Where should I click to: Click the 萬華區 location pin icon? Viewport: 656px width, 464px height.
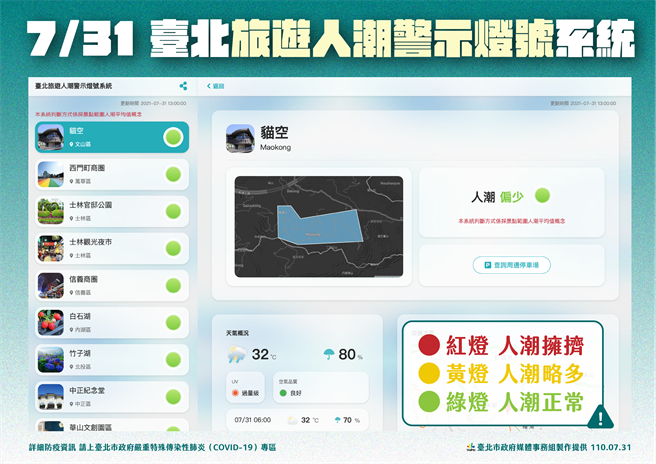[x=72, y=182]
